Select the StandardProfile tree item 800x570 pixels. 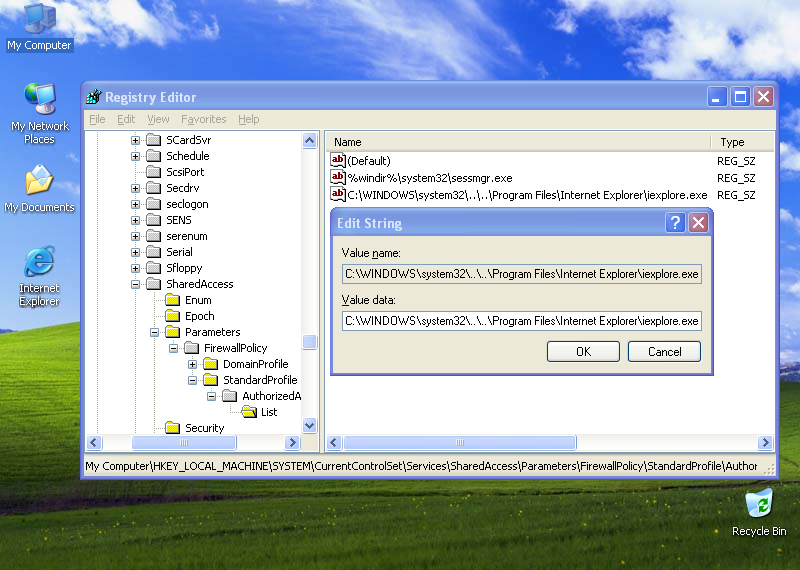260,380
